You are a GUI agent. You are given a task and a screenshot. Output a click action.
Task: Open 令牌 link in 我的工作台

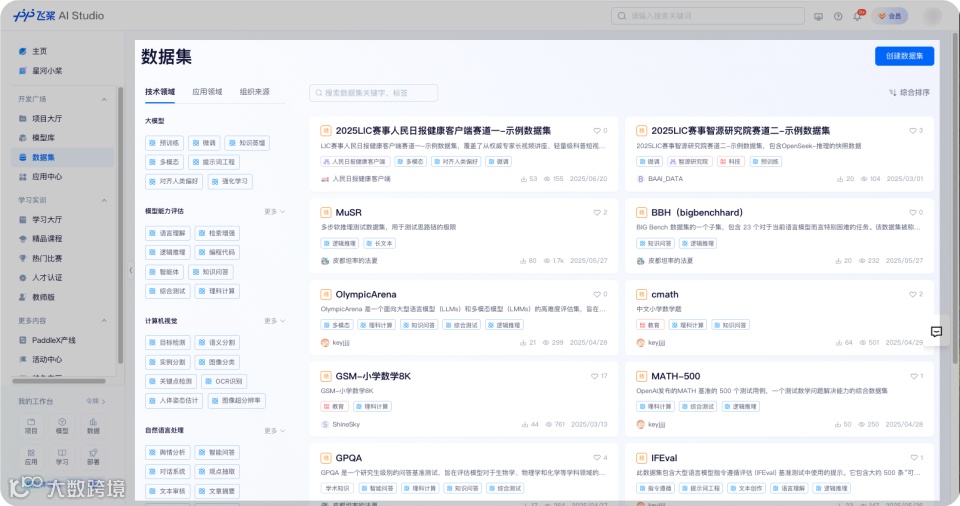[x=96, y=401]
